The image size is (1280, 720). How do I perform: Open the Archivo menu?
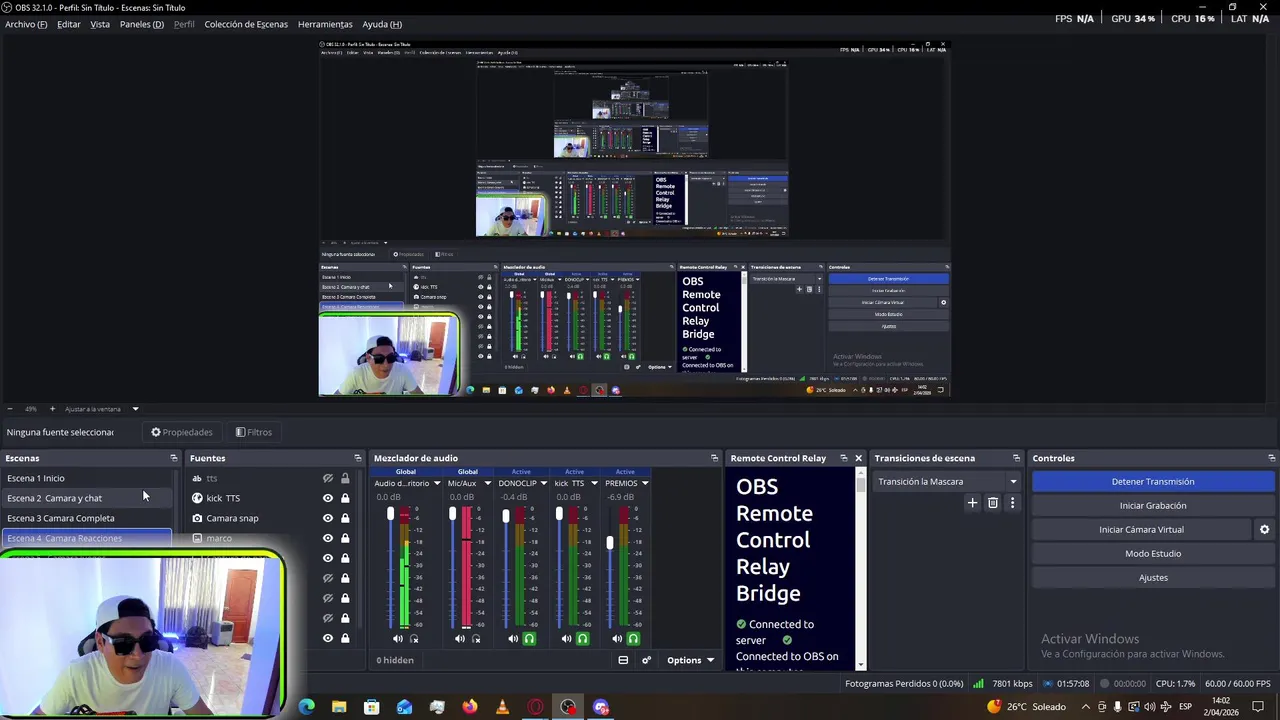tap(26, 24)
